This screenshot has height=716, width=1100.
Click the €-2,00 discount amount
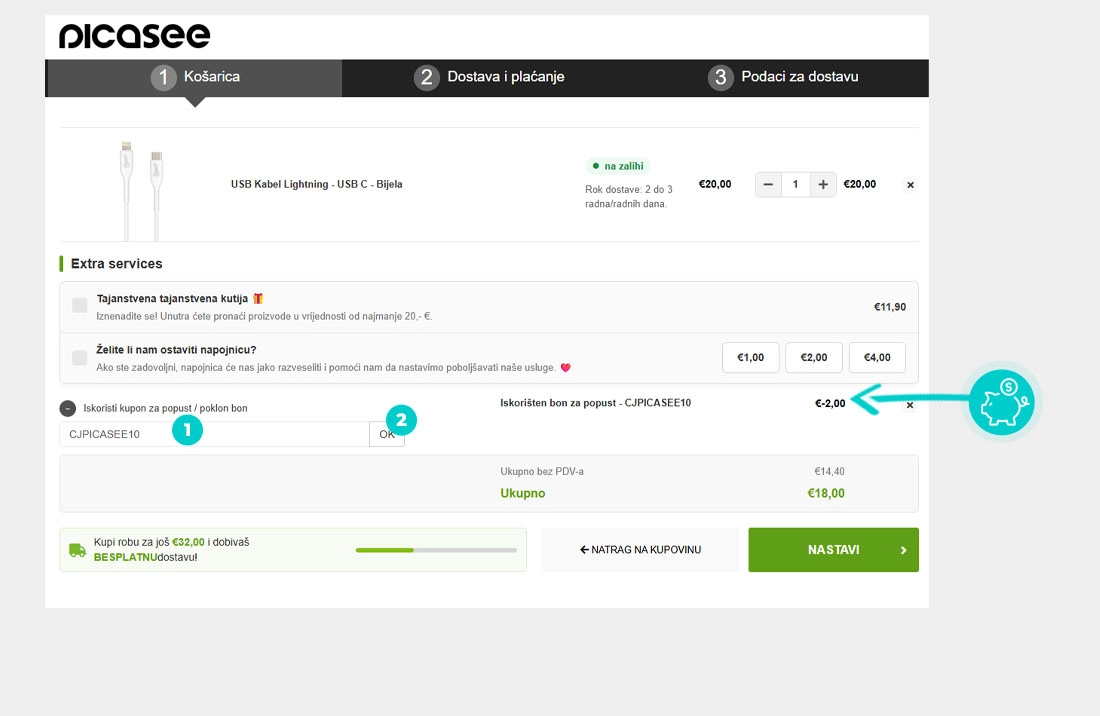pyautogui.click(x=830, y=403)
